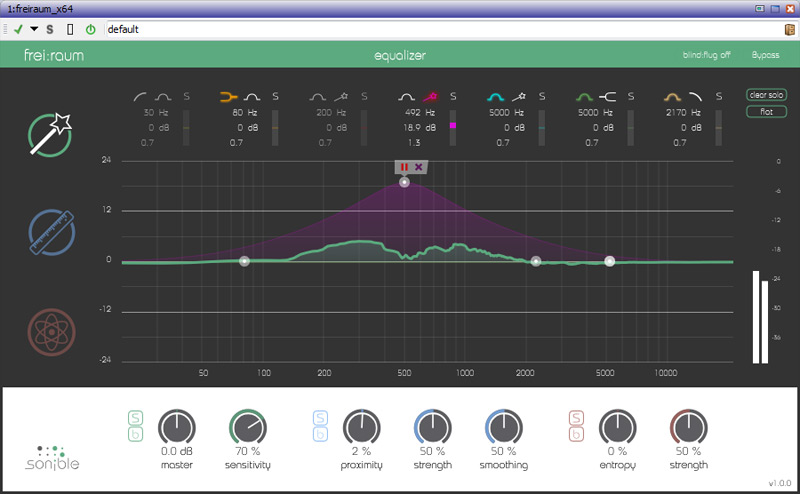The image size is (800, 494).
Task: Open the preset dropdown arrow in host toolbar
Action: (x=34, y=30)
